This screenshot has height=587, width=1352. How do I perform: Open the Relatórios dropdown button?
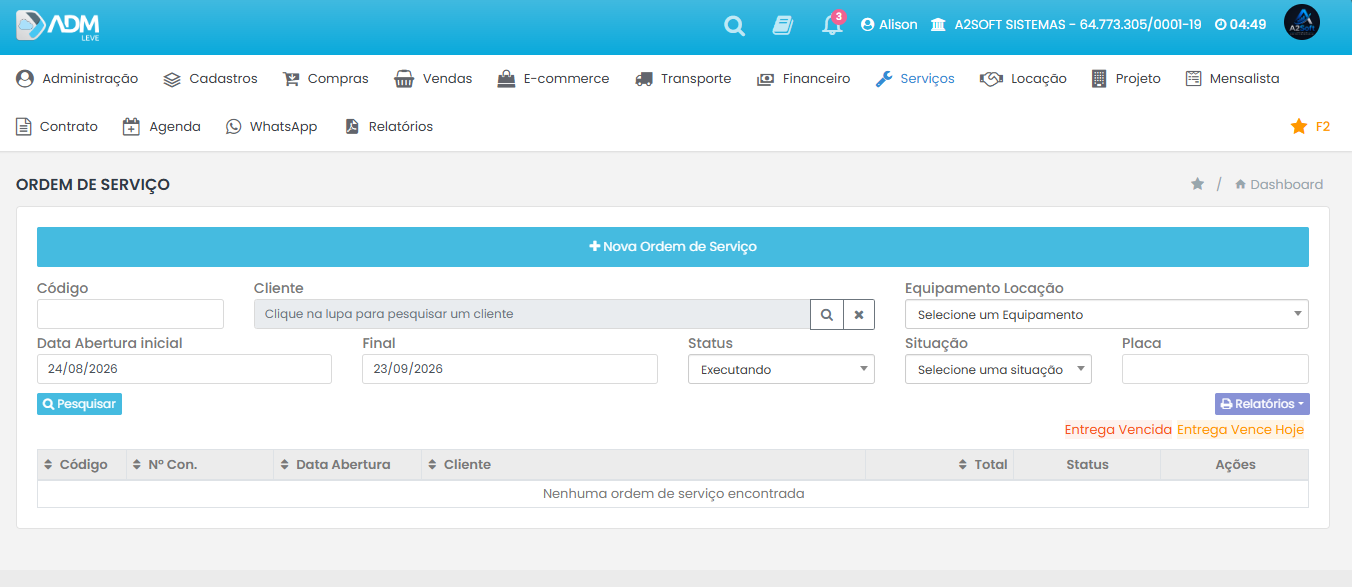point(1262,404)
